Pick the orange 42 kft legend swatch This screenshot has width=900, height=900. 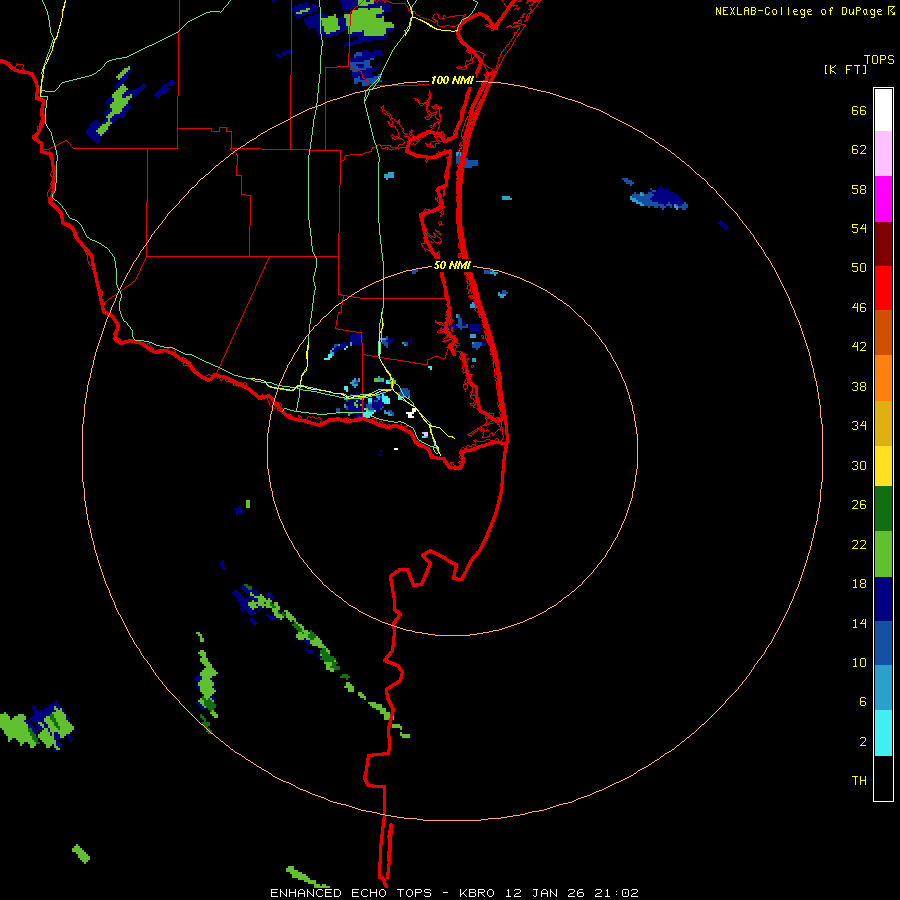pyautogui.click(x=883, y=378)
